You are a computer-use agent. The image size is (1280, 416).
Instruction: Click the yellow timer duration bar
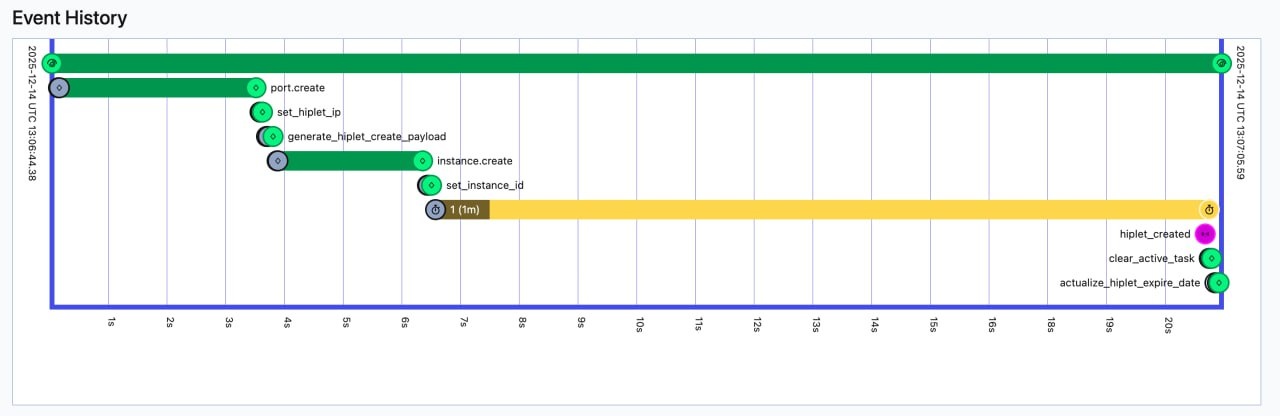(x=840, y=210)
